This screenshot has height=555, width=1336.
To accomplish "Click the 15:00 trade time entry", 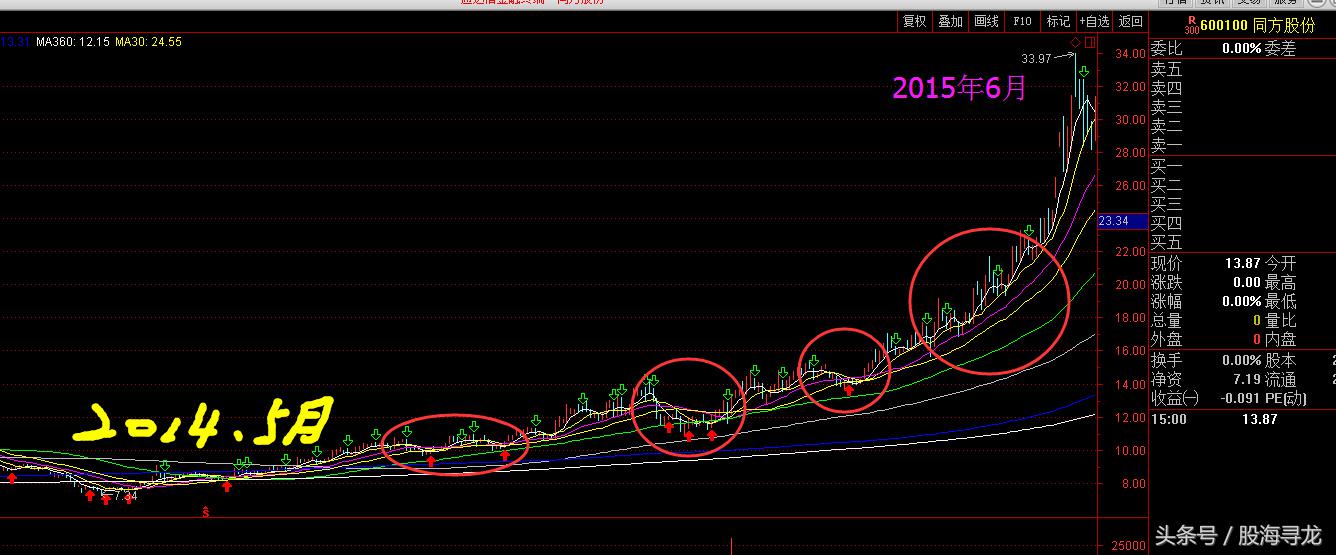I will (1169, 419).
